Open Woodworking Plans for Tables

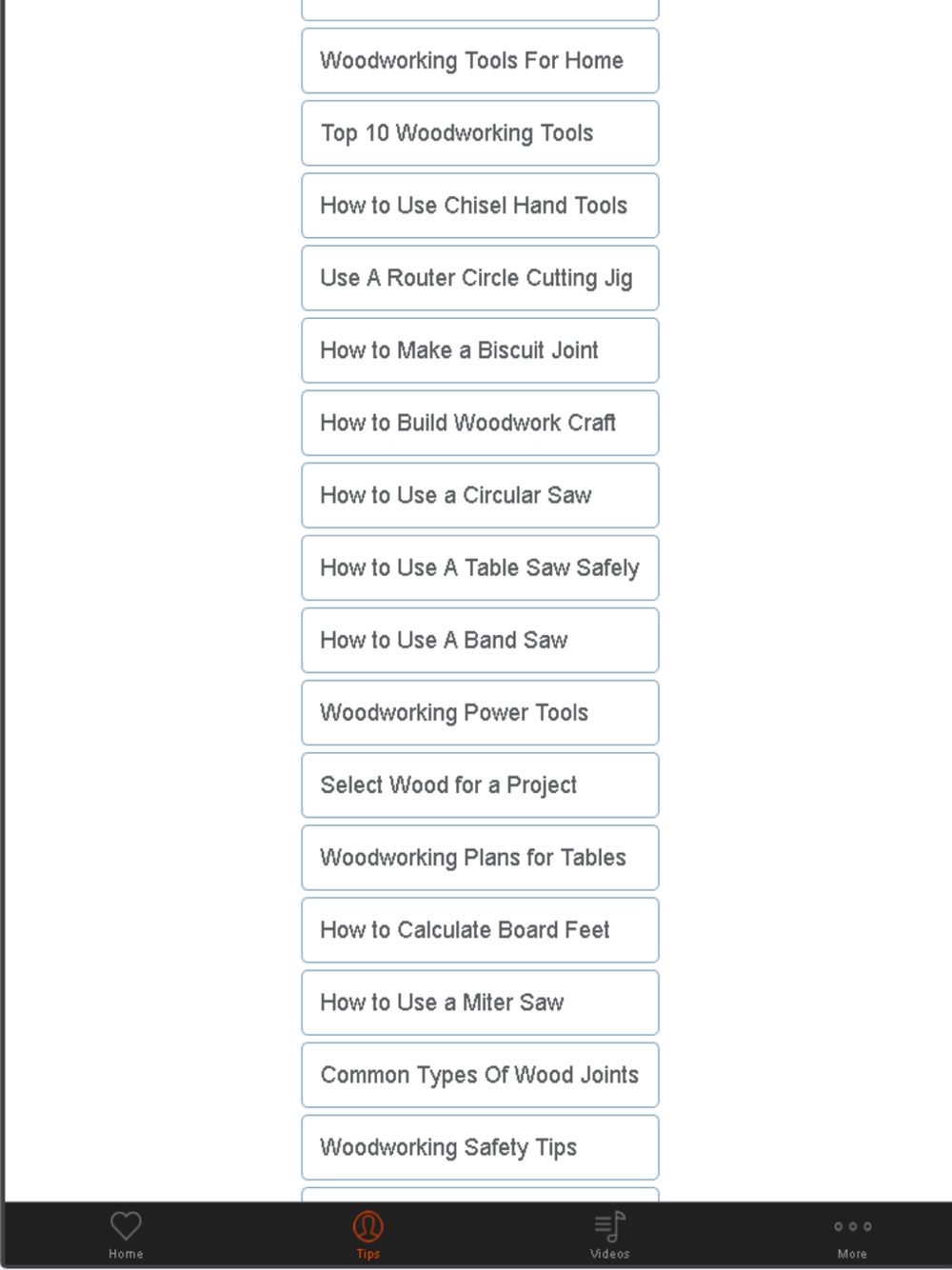pos(480,858)
